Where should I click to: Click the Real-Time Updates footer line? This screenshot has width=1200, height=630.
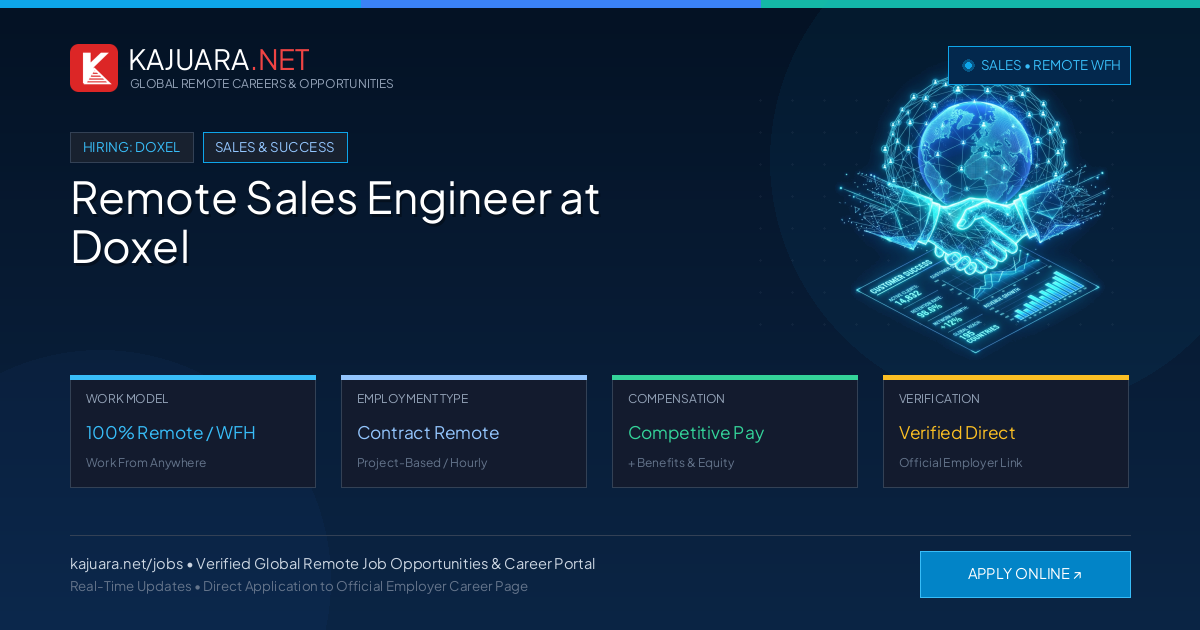(x=299, y=586)
